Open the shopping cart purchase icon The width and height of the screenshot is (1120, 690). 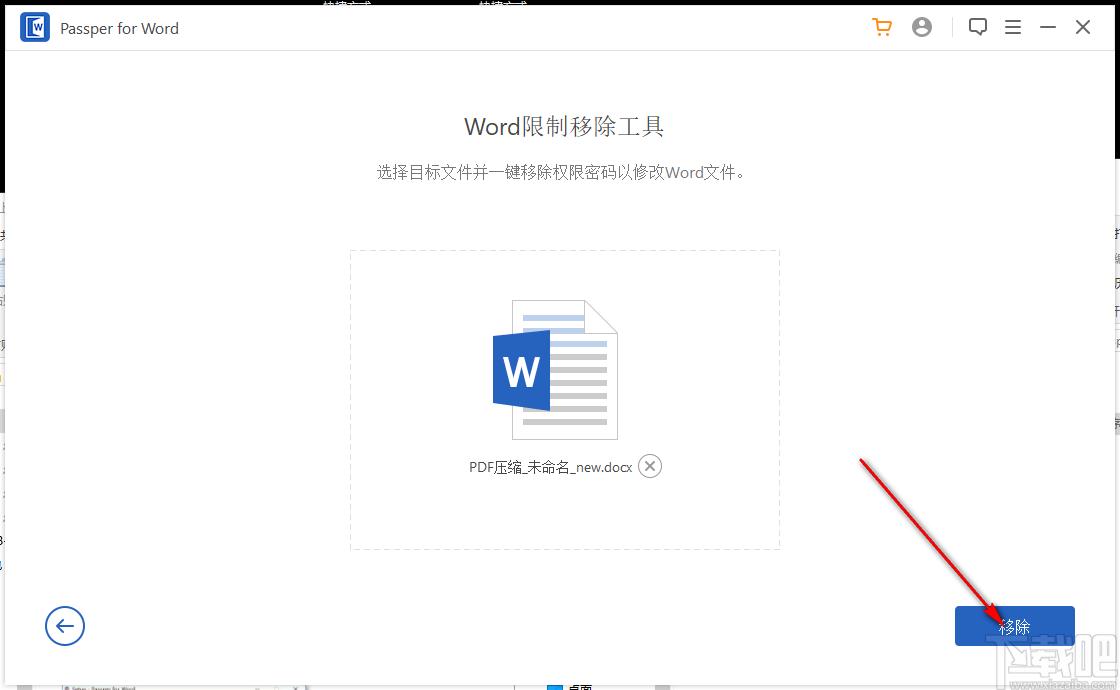[882, 27]
